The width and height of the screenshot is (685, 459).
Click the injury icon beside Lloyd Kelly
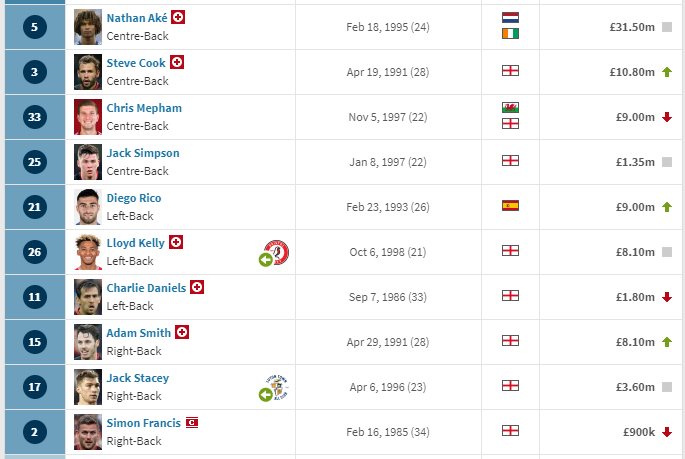click(176, 242)
